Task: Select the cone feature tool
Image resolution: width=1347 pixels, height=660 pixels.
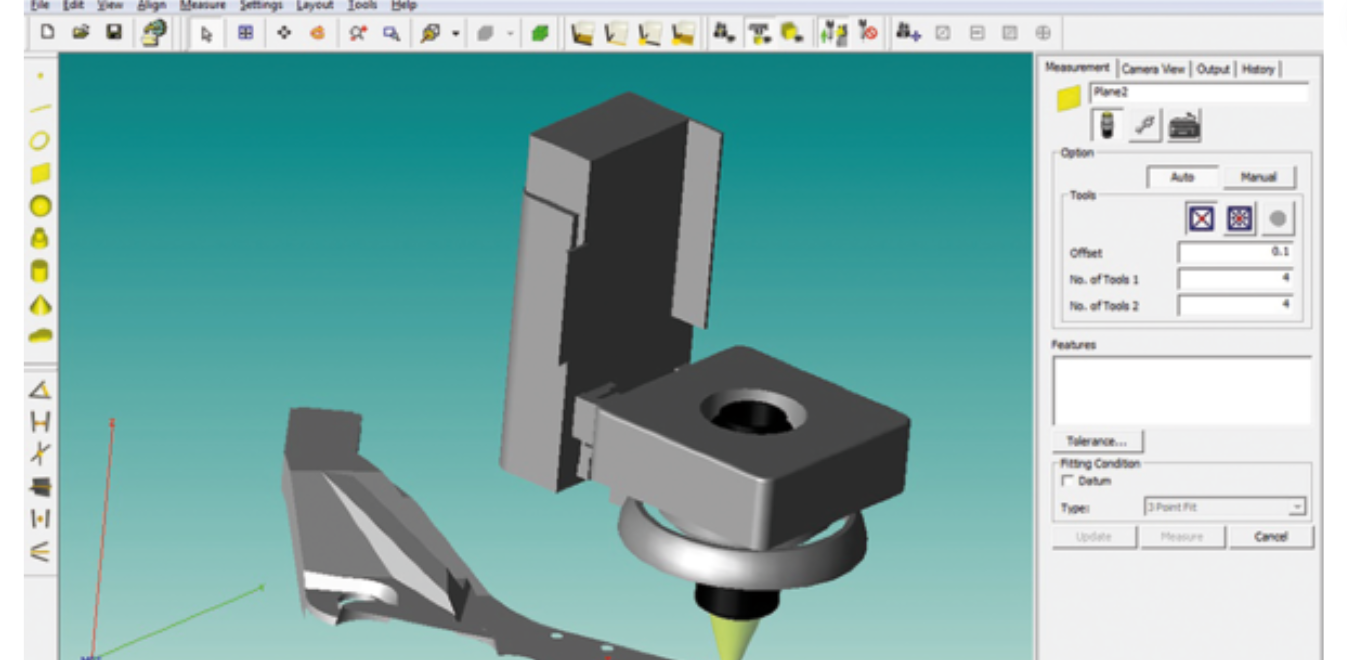Action: 40,304
